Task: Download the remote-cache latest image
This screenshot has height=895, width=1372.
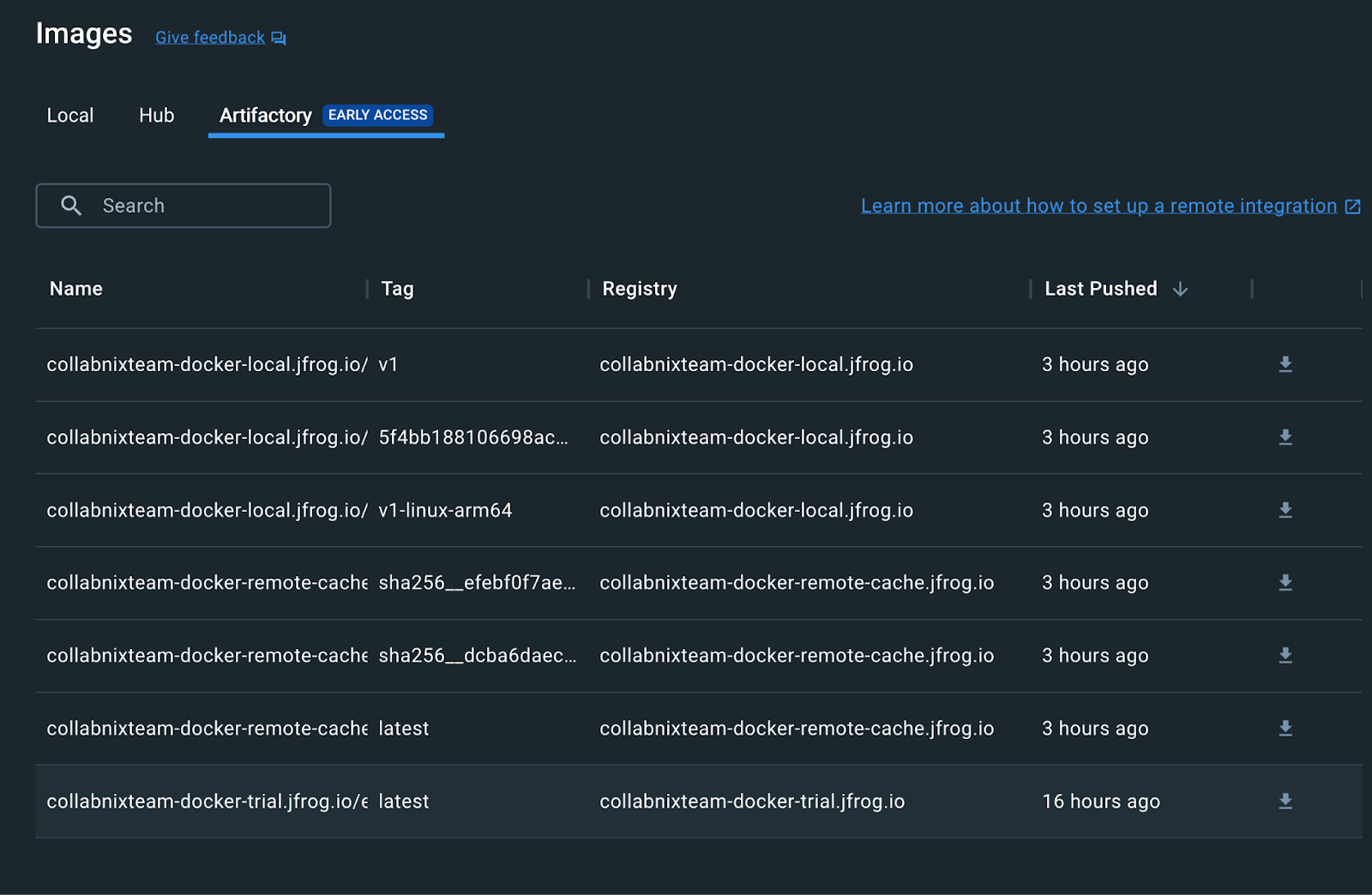Action: click(1285, 729)
